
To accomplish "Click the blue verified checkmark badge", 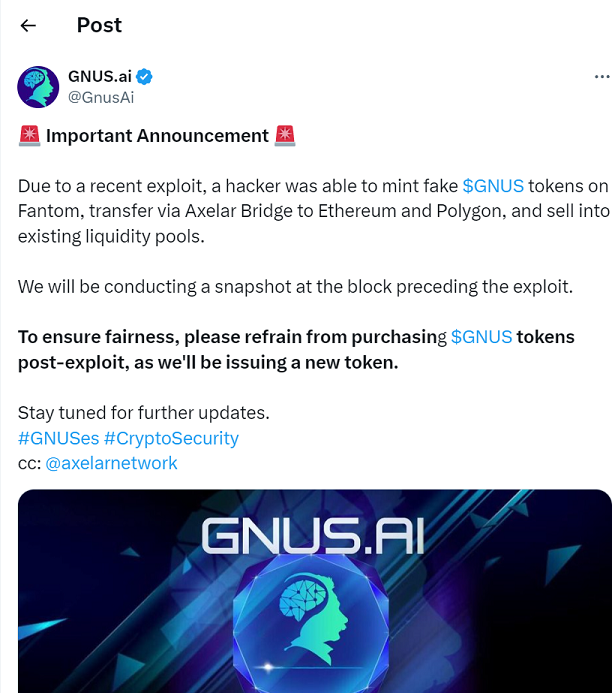I will point(144,77).
